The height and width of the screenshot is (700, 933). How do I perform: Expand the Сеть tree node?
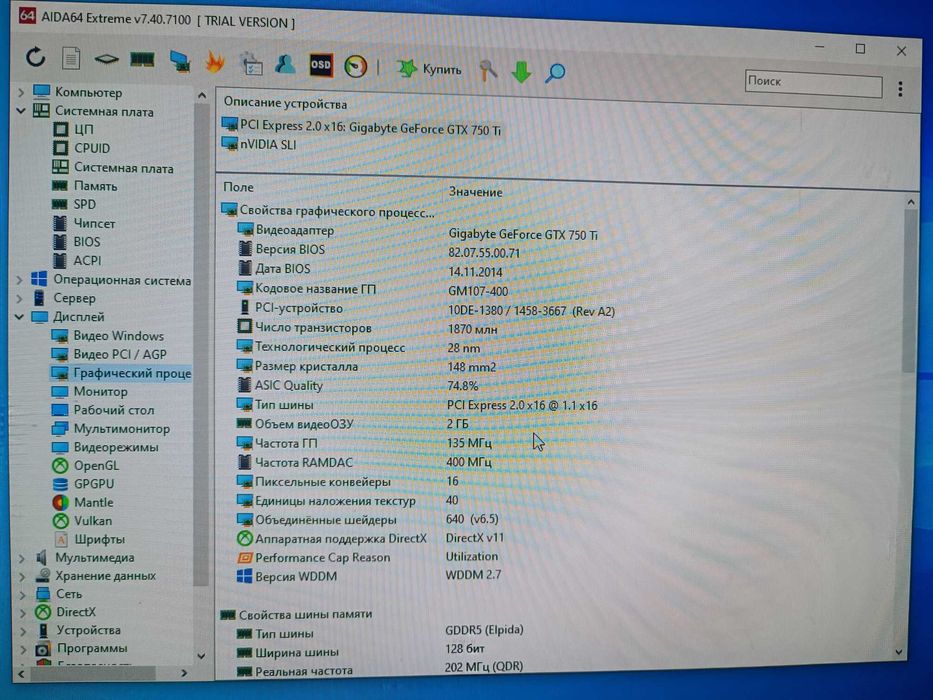(23, 594)
